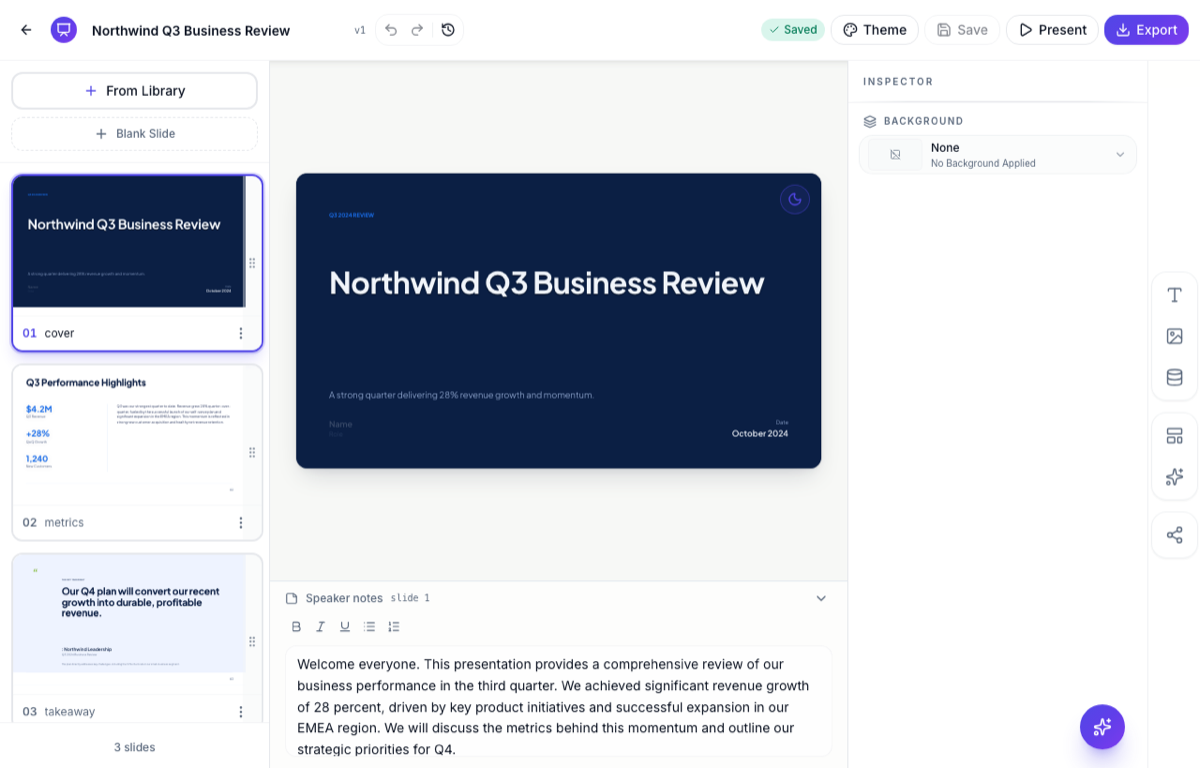Click the Speaker notes label
The height and width of the screenshot is (768, 1200).
pos(344,598)
